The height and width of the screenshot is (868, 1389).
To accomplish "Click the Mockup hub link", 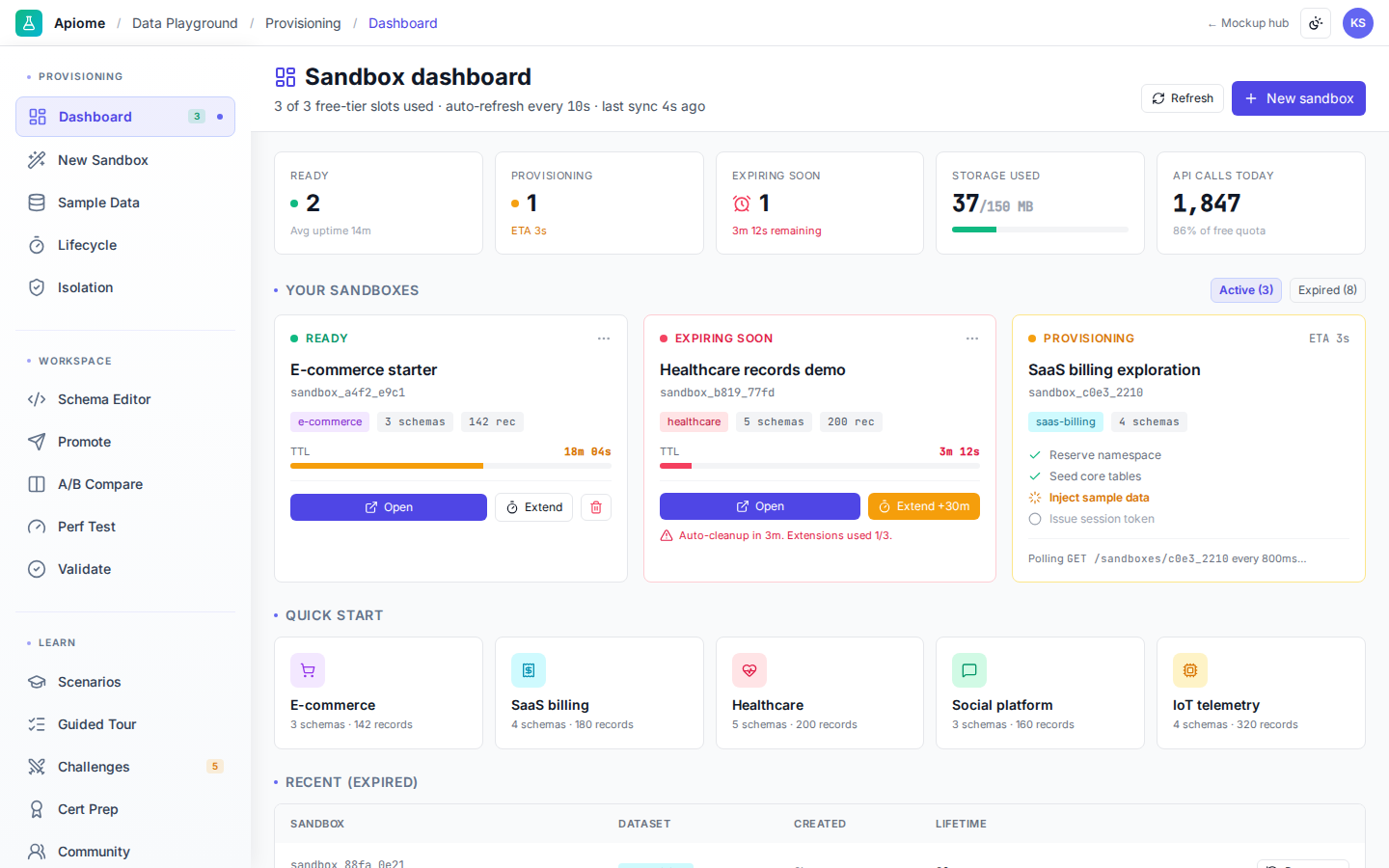I will 1248,23.
